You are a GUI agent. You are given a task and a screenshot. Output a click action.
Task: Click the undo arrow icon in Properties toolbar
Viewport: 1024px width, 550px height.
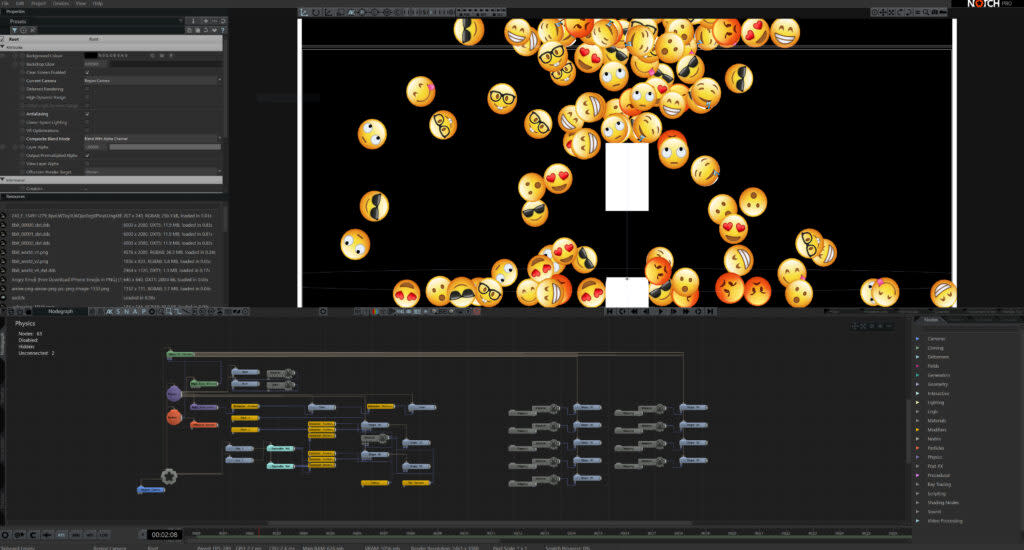point(206,30)
